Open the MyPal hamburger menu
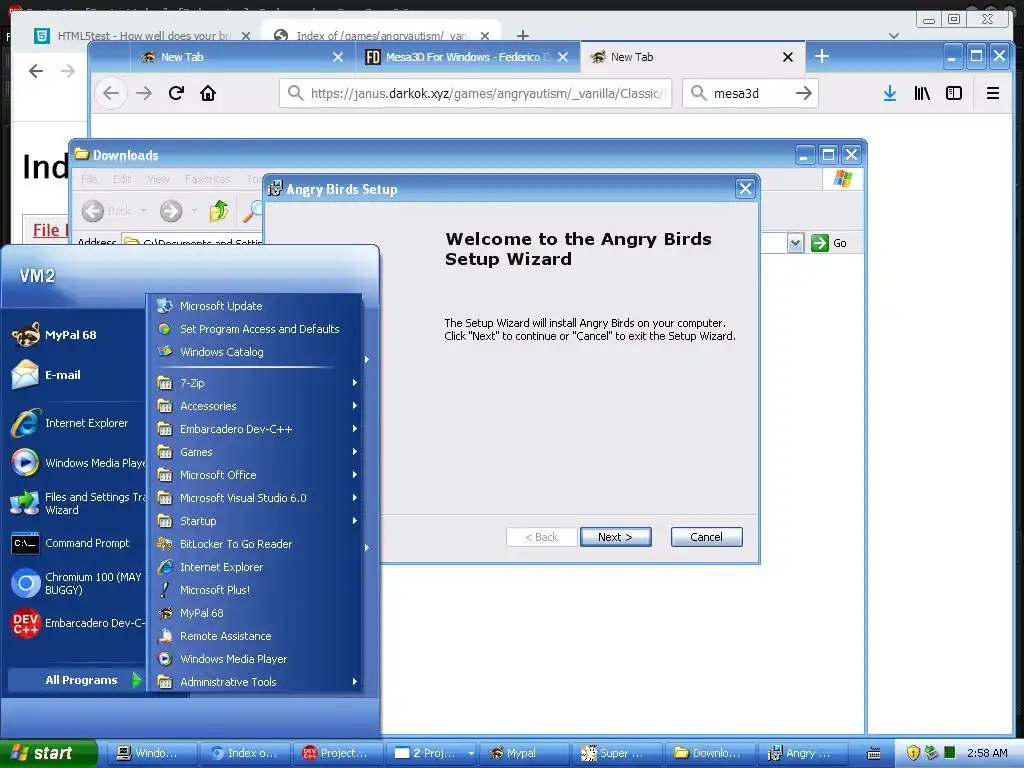 coord(993,93)
